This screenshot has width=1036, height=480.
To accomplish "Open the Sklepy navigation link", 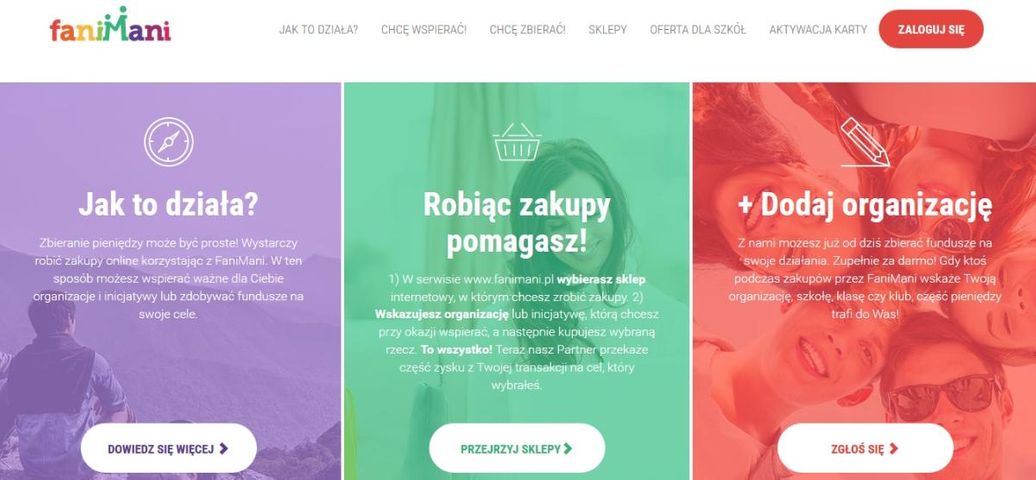I will point(608,30).
